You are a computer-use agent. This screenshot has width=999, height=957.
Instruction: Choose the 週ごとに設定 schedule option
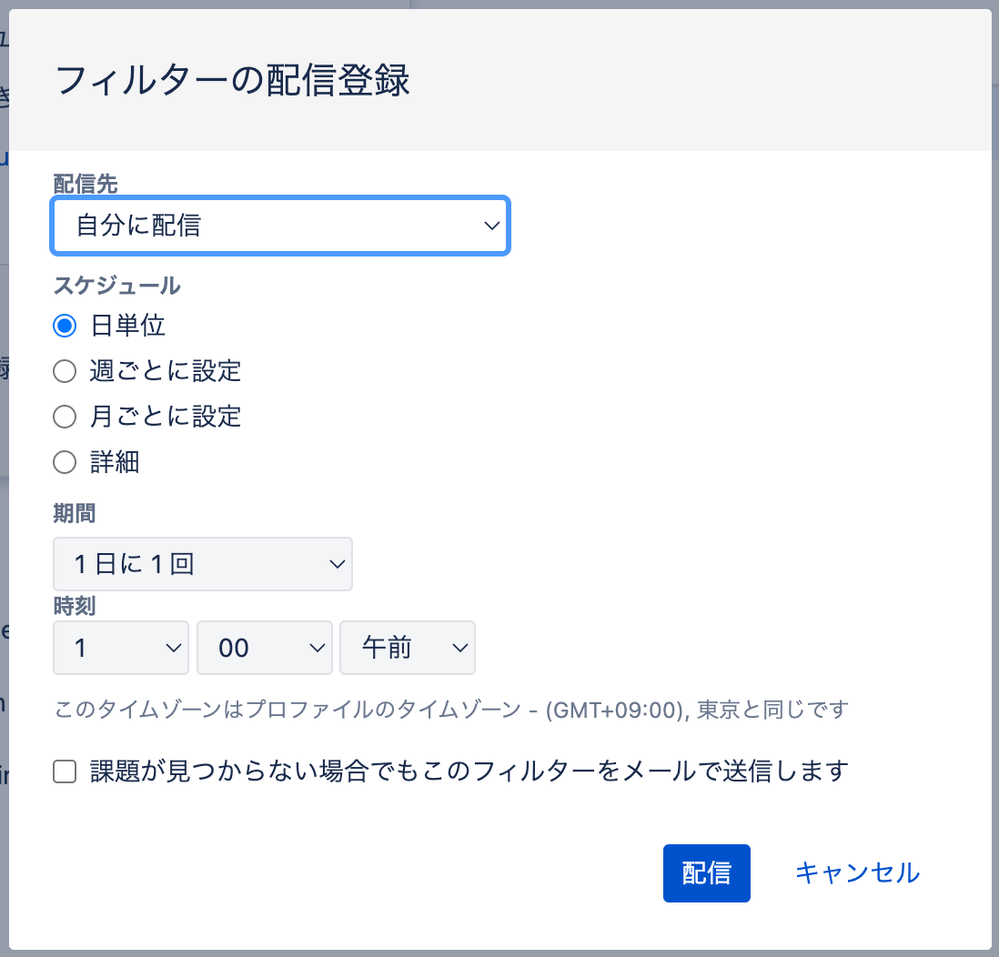pyautogui.click(x=63, y=371)
